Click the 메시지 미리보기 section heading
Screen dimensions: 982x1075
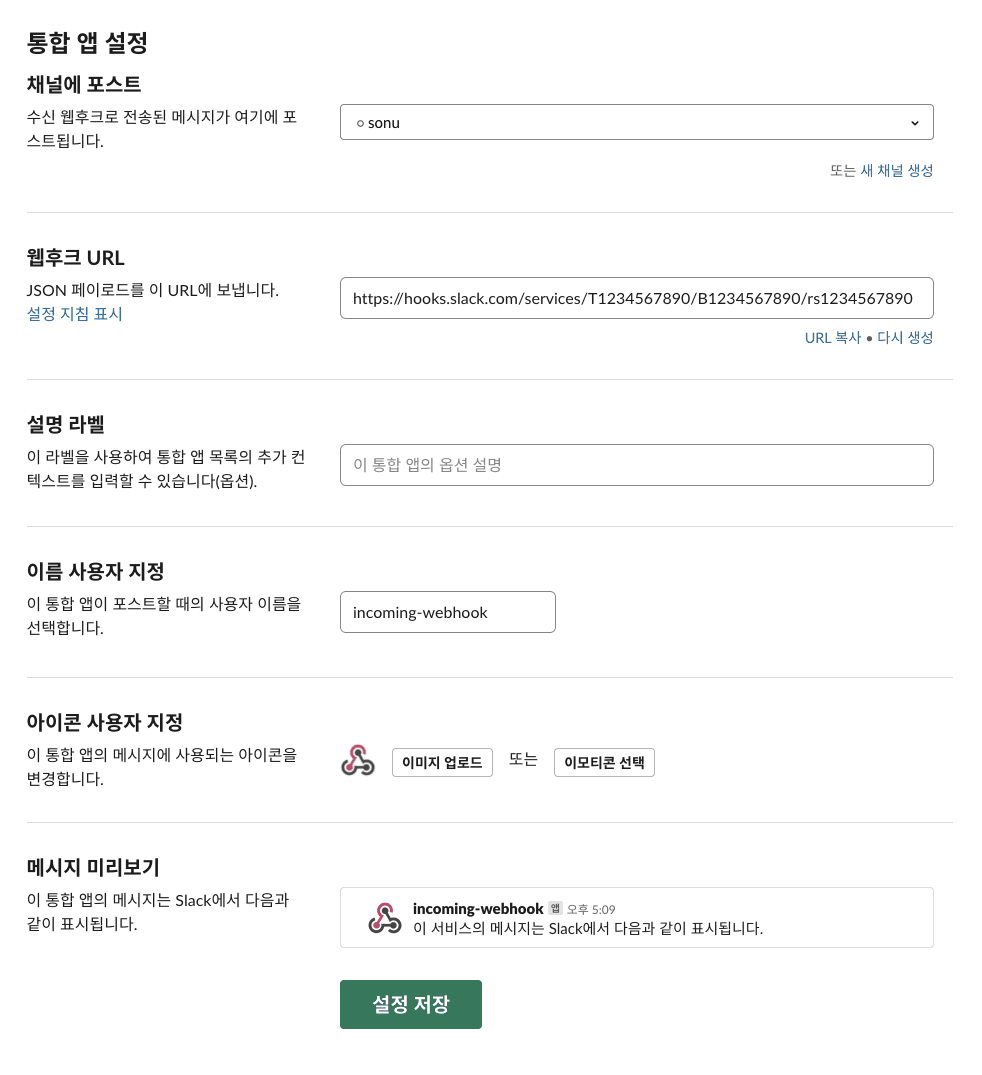(93, 867)
